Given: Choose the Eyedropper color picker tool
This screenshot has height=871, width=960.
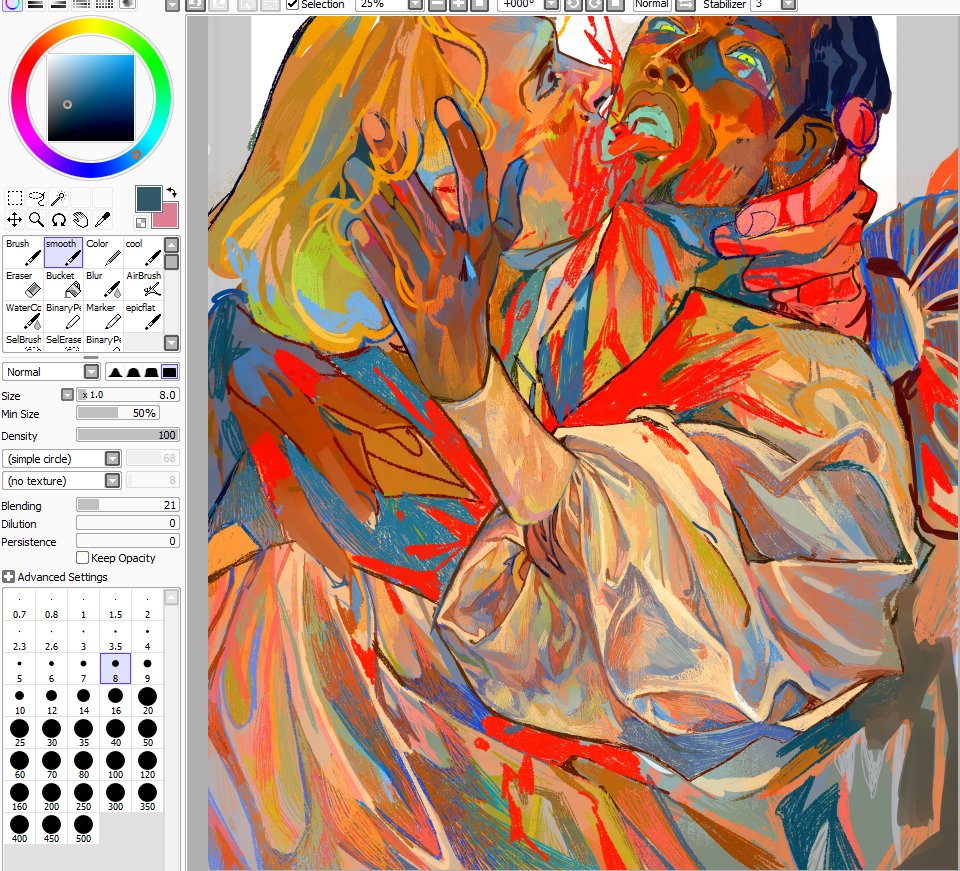Looking at the screenshot, I should point(103,219).
